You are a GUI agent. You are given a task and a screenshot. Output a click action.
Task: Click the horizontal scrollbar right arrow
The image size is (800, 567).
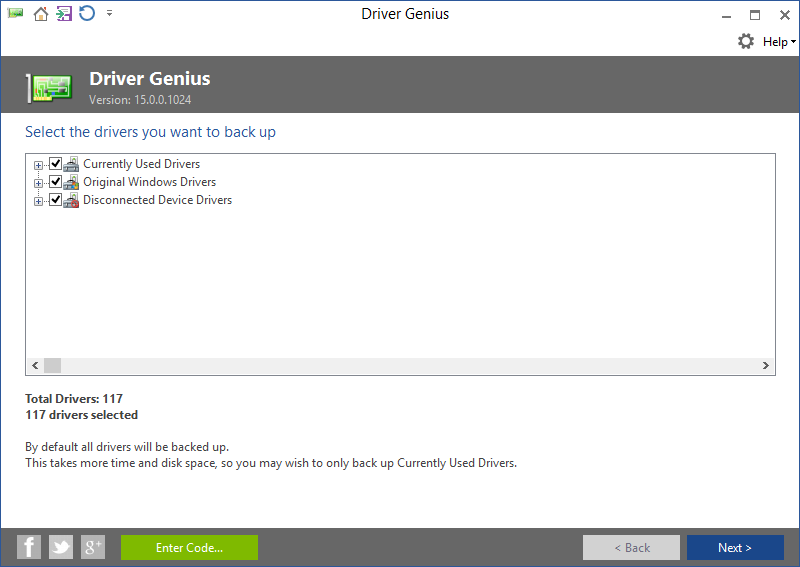[x=766, y=365]
